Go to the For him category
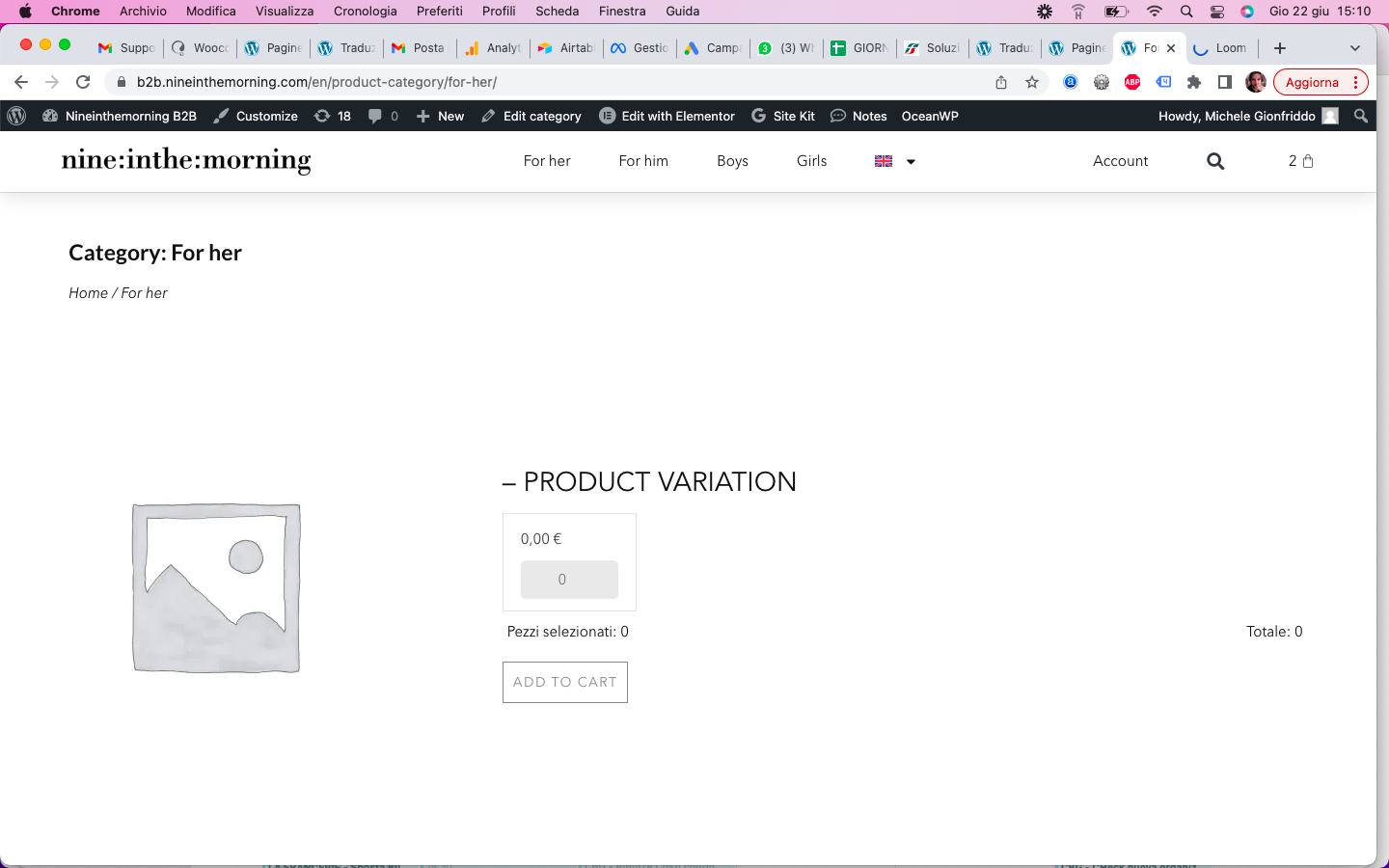1389x868 pixels. (x=643, y=161)
